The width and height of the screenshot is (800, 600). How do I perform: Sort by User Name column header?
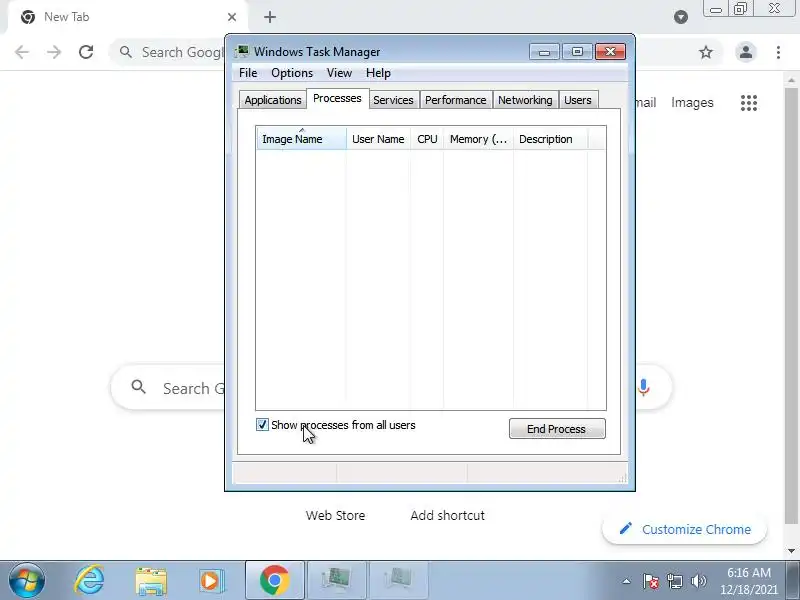378,139
